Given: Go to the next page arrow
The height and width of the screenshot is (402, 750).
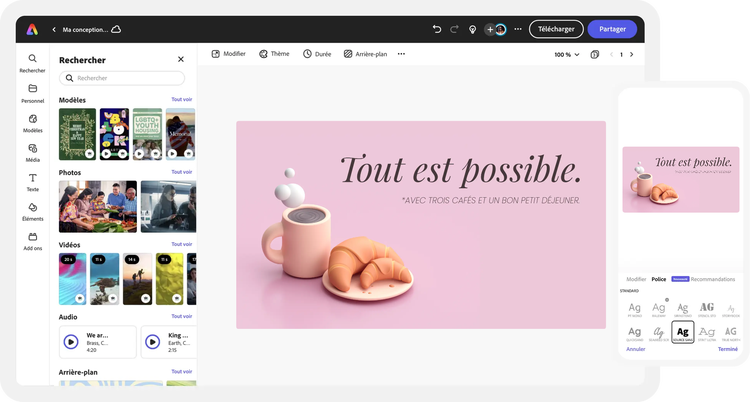Looking at the screenshot, I should point(631,55).
